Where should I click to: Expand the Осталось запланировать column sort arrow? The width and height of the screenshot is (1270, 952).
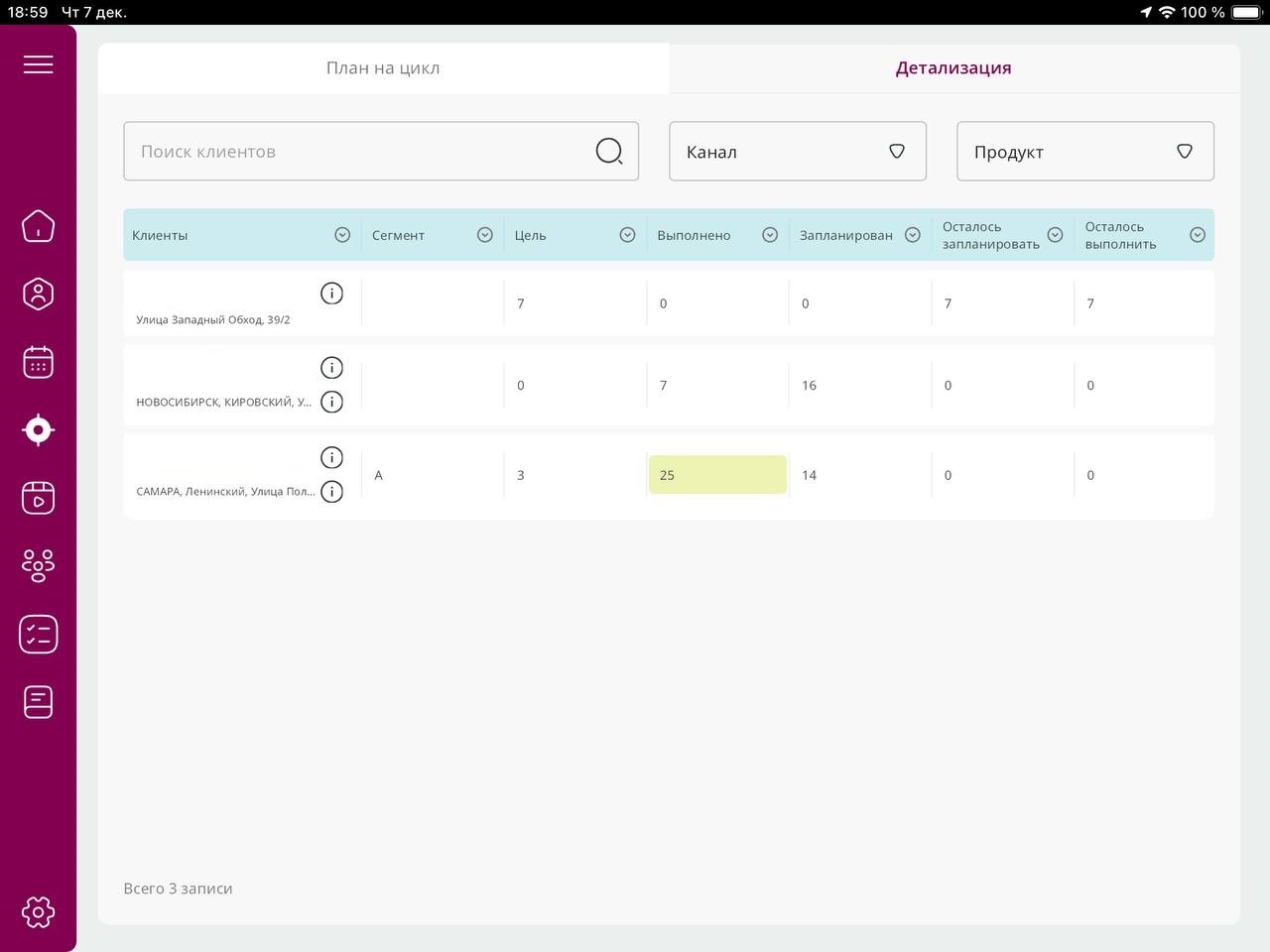tap(1055, 235)
